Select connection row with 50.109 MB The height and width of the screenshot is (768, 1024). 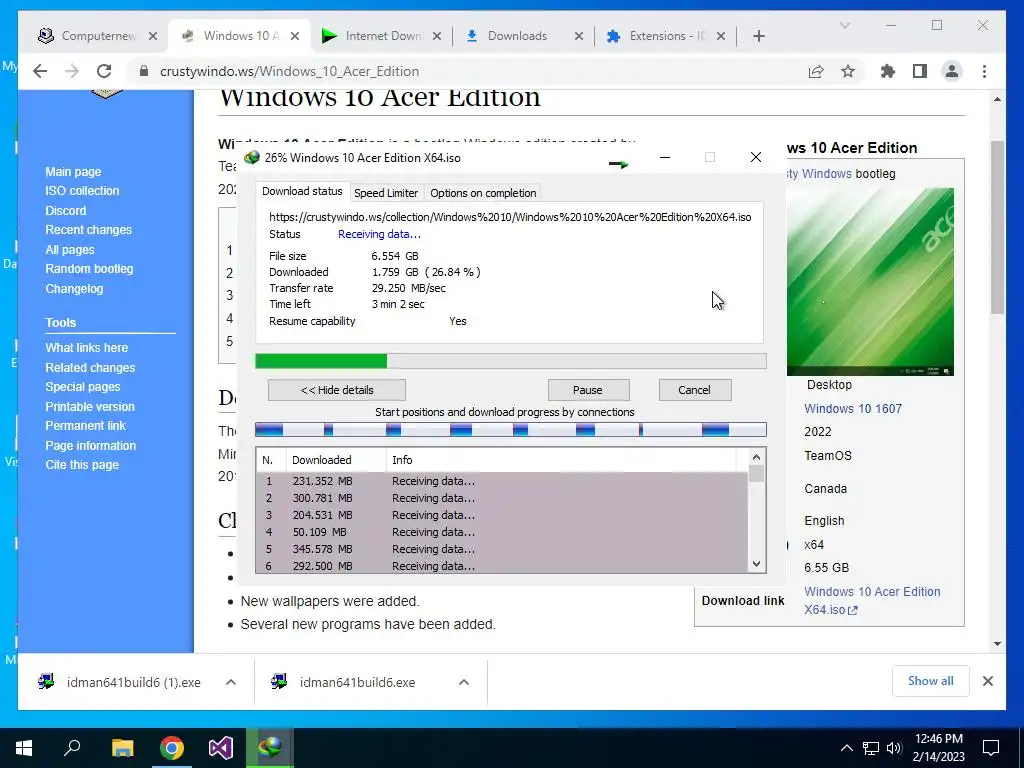[502, 532]
